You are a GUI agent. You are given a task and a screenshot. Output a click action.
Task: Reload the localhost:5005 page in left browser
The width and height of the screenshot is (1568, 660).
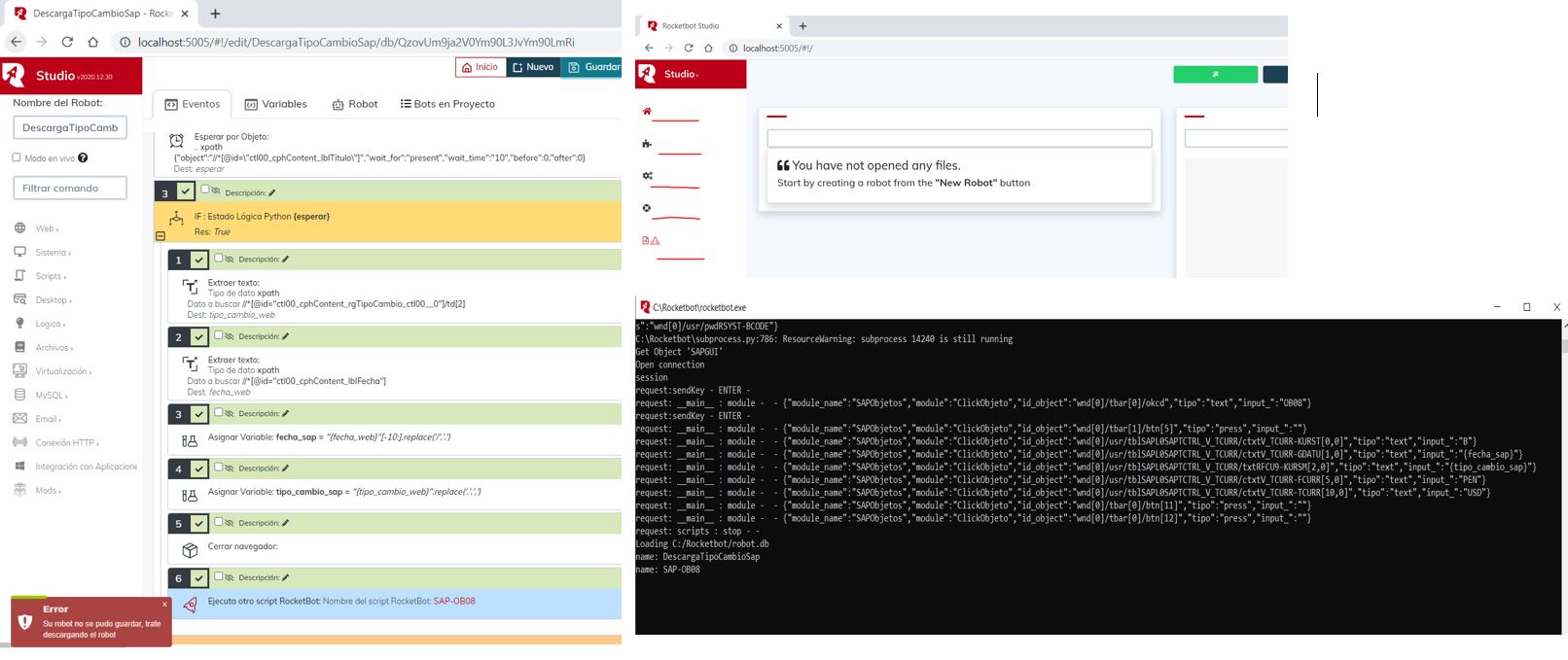(x=67, y=42)
